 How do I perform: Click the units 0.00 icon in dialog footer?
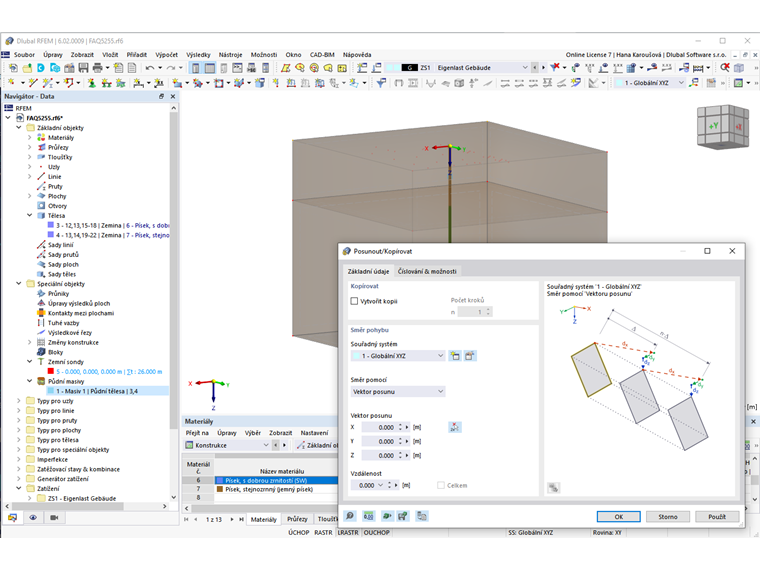coord(368,516)
